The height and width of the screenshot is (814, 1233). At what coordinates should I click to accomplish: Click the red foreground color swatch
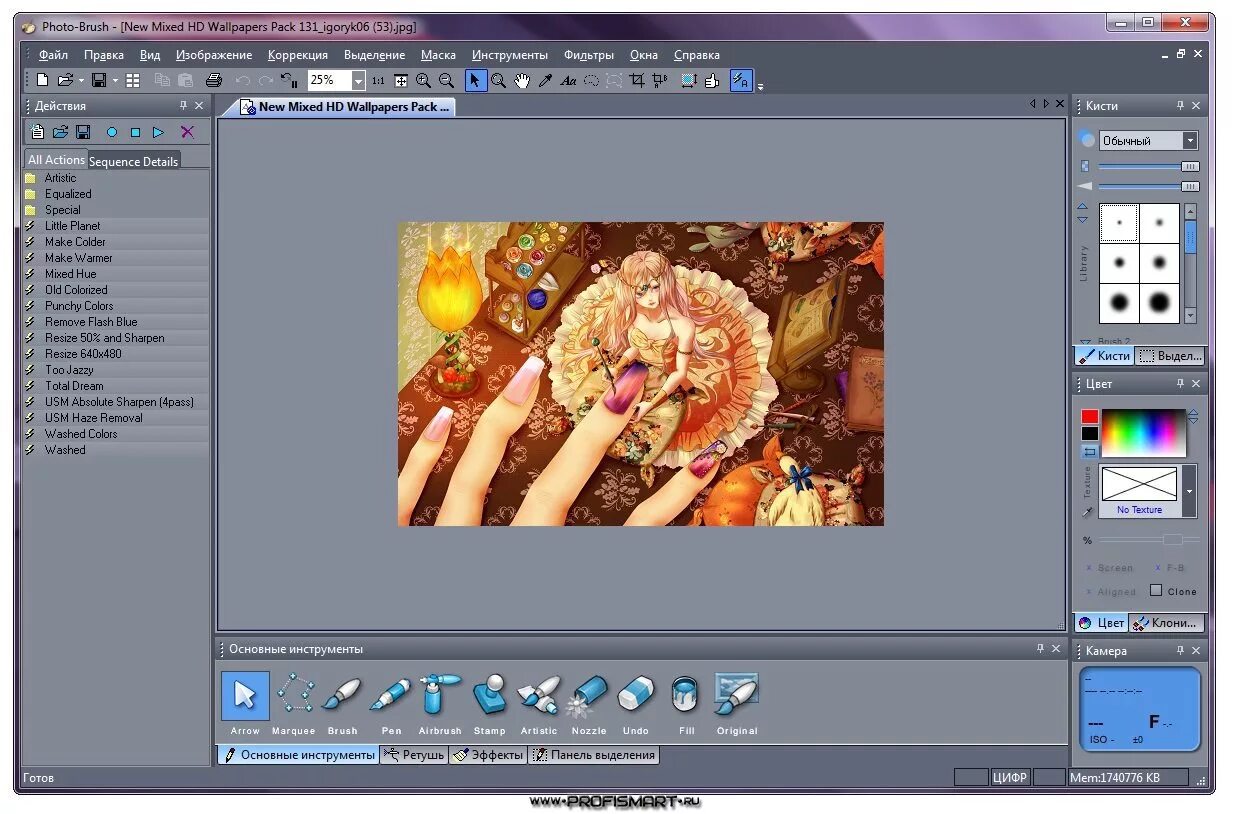pyautogui.click(x=1089, y=416)
